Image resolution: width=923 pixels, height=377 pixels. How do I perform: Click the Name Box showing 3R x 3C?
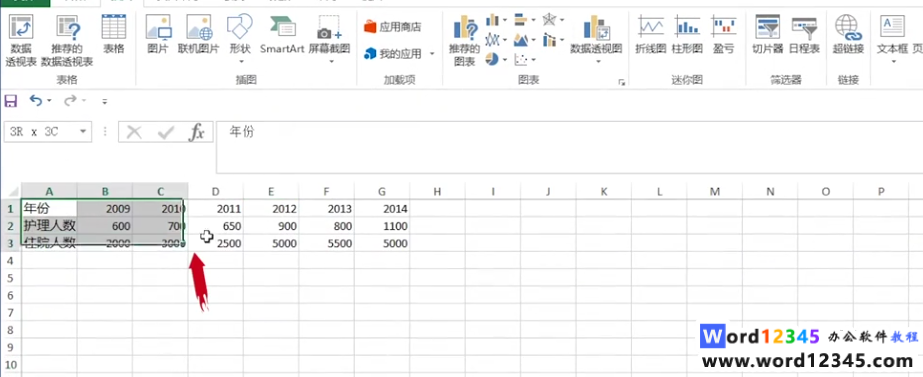[x=40, y=132]
